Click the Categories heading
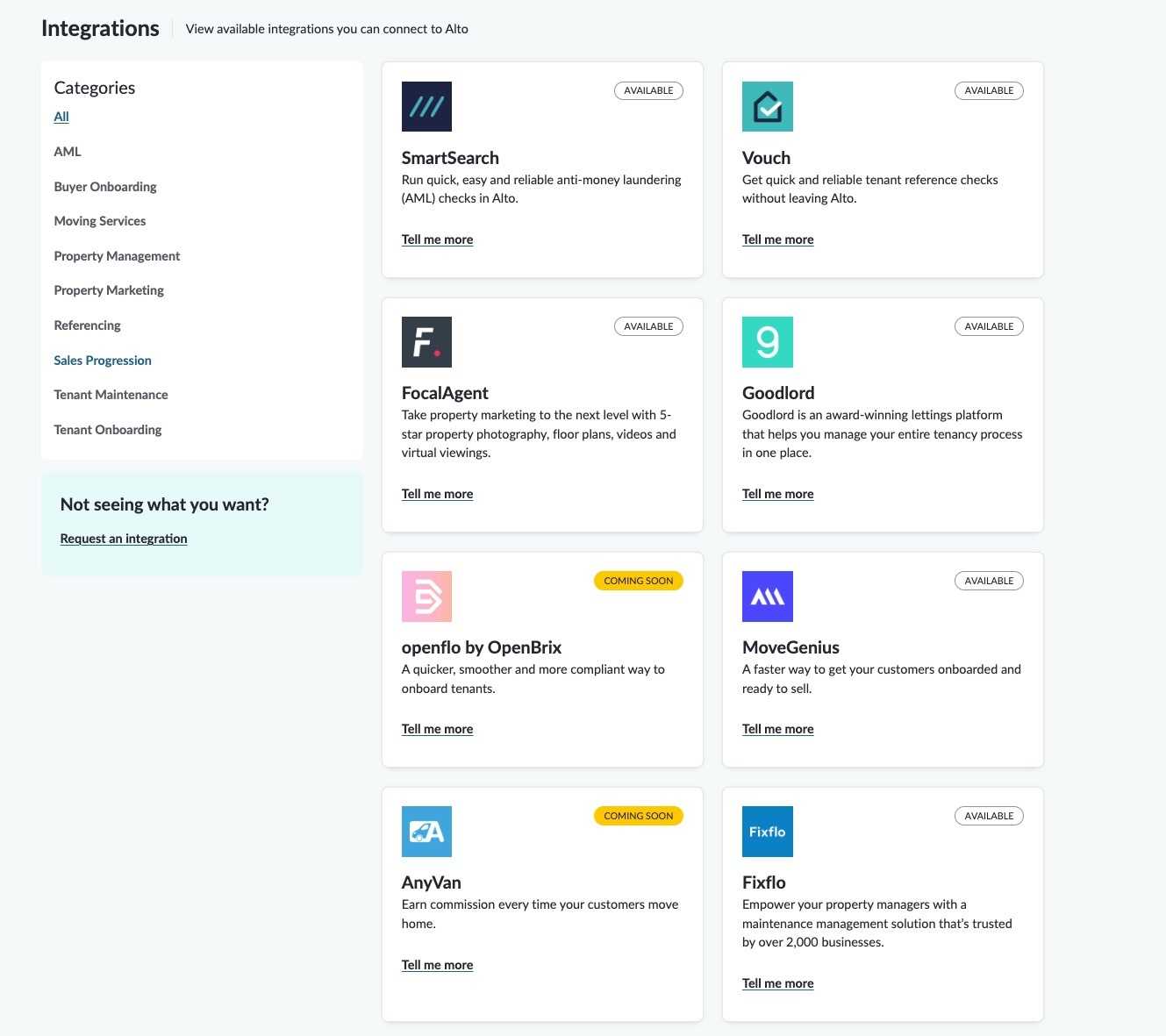The height and width of the screenshot is (1036, 1166). coord(95,88)
